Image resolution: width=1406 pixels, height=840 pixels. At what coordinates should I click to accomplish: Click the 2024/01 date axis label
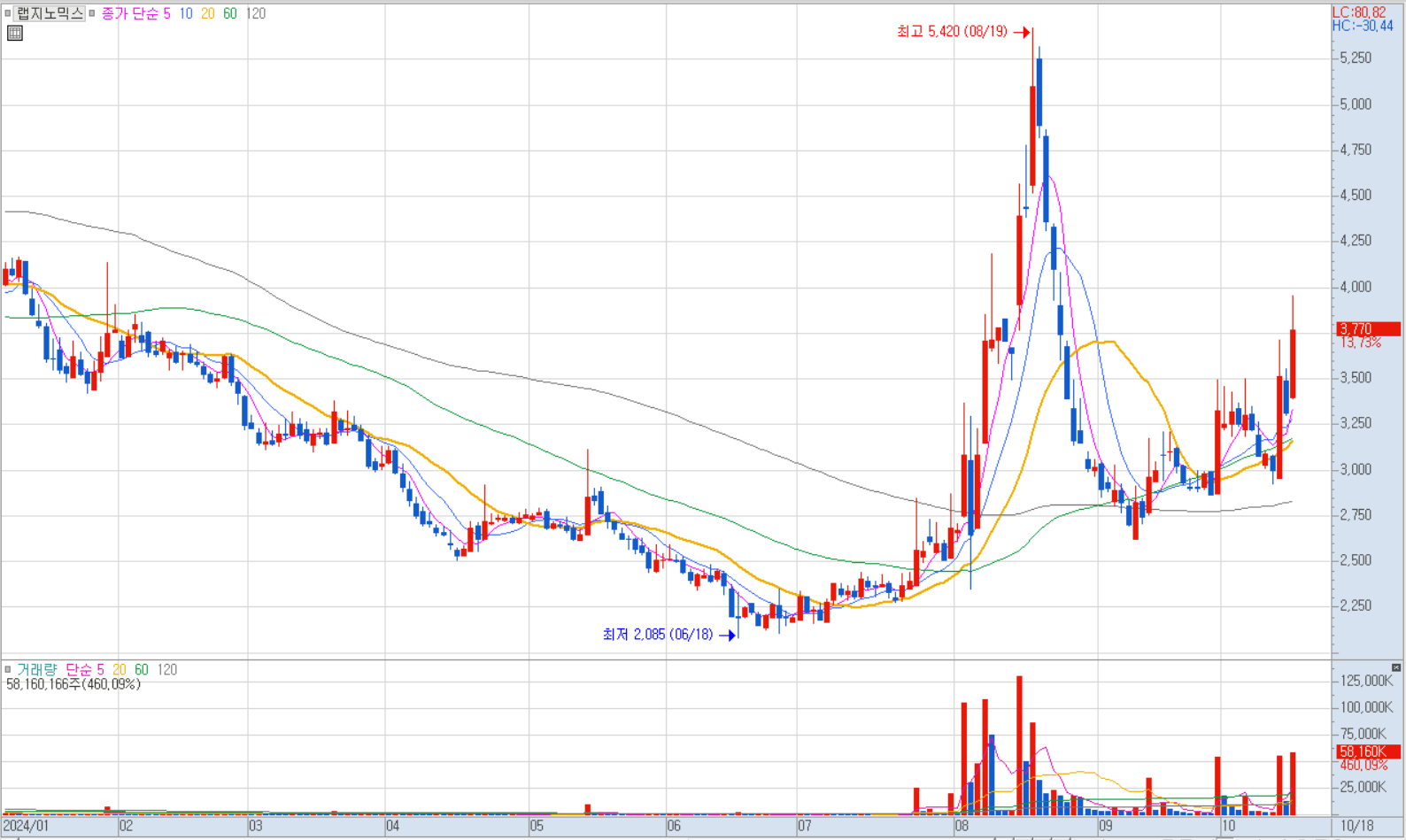click(26, 827)
